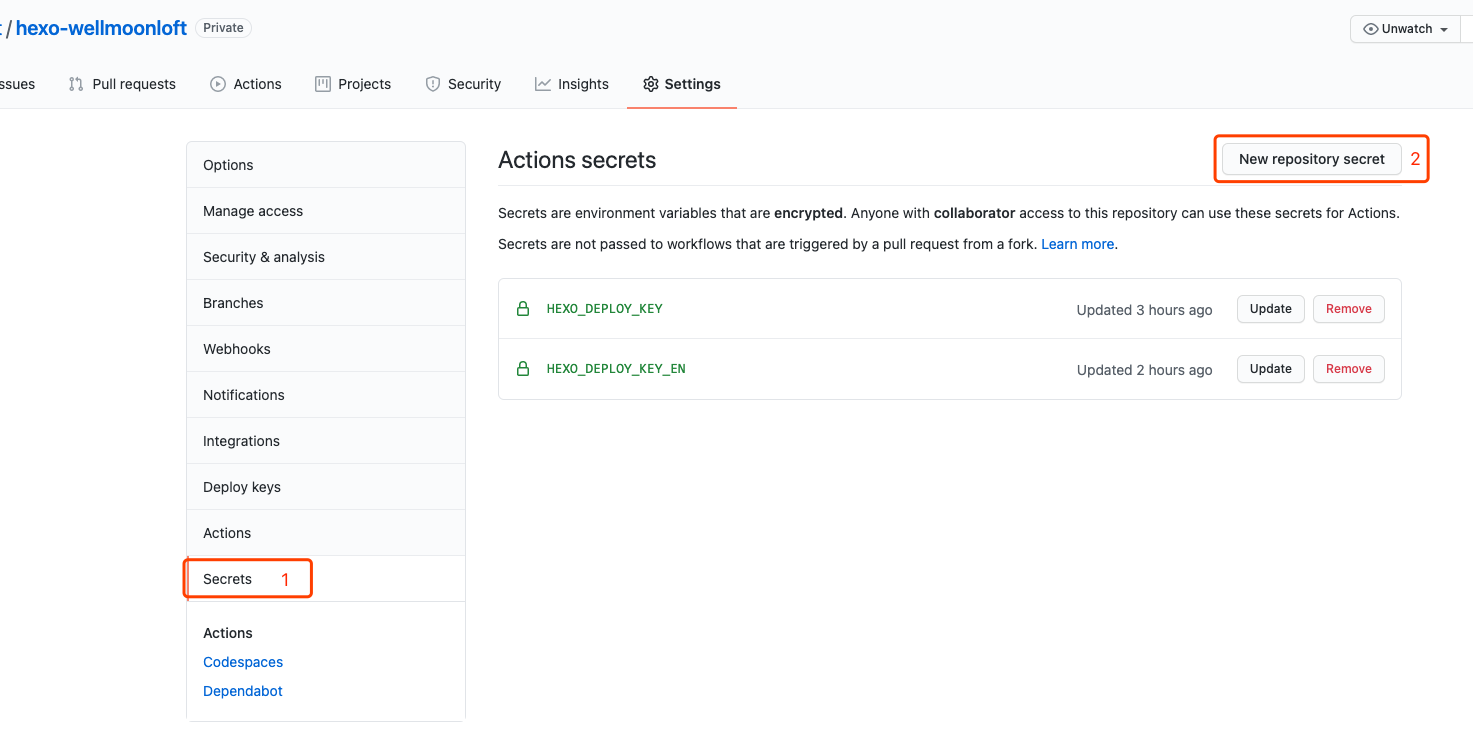Screen dimensions: 1473x730
Task: Click the HEXO_DEPLOY_KEY_EN secret name
Action: pos(616,369)
